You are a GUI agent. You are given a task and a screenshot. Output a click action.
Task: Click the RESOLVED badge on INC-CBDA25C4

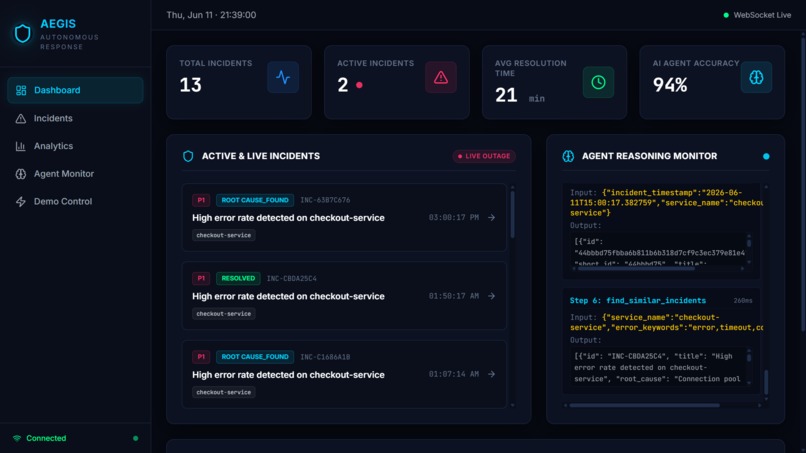click(238, 278)
